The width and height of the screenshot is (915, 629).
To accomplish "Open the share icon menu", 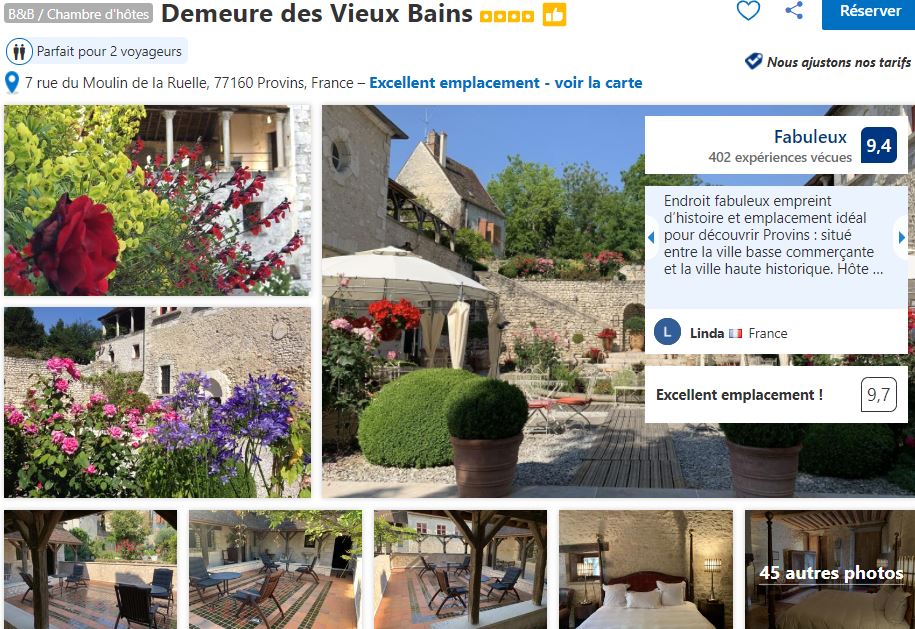I will point(794,10).
